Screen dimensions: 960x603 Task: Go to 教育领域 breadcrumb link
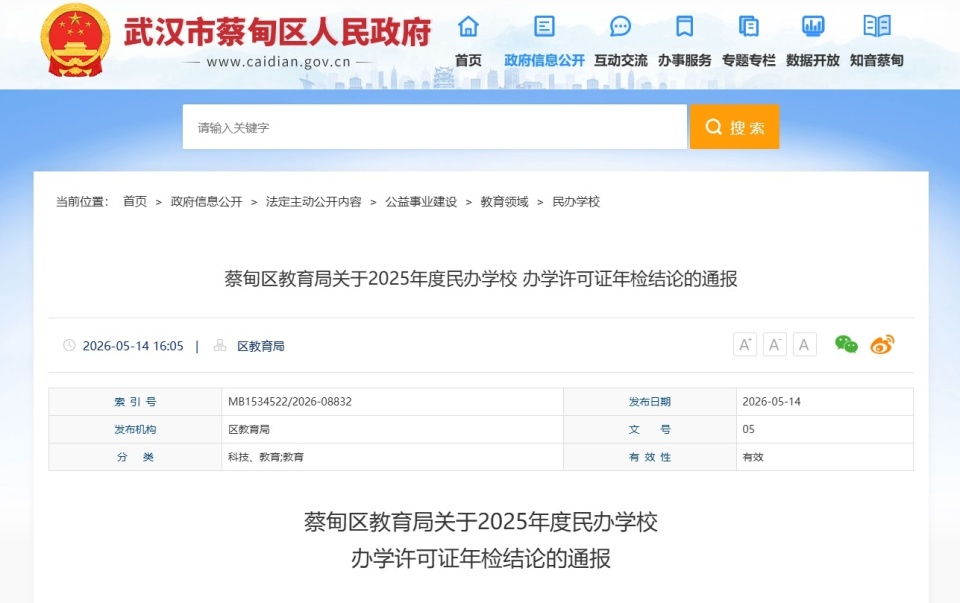click(504, 201)
